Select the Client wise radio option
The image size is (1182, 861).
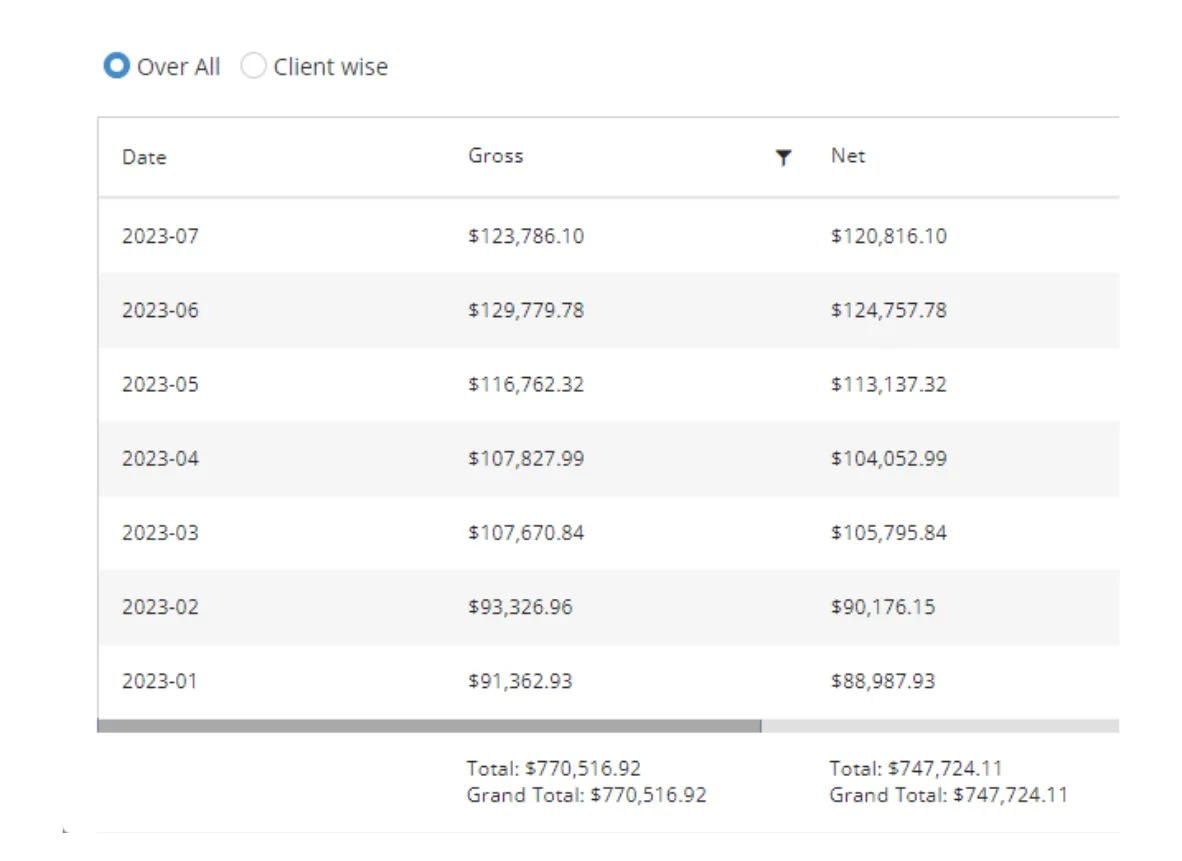pos(254,67)
